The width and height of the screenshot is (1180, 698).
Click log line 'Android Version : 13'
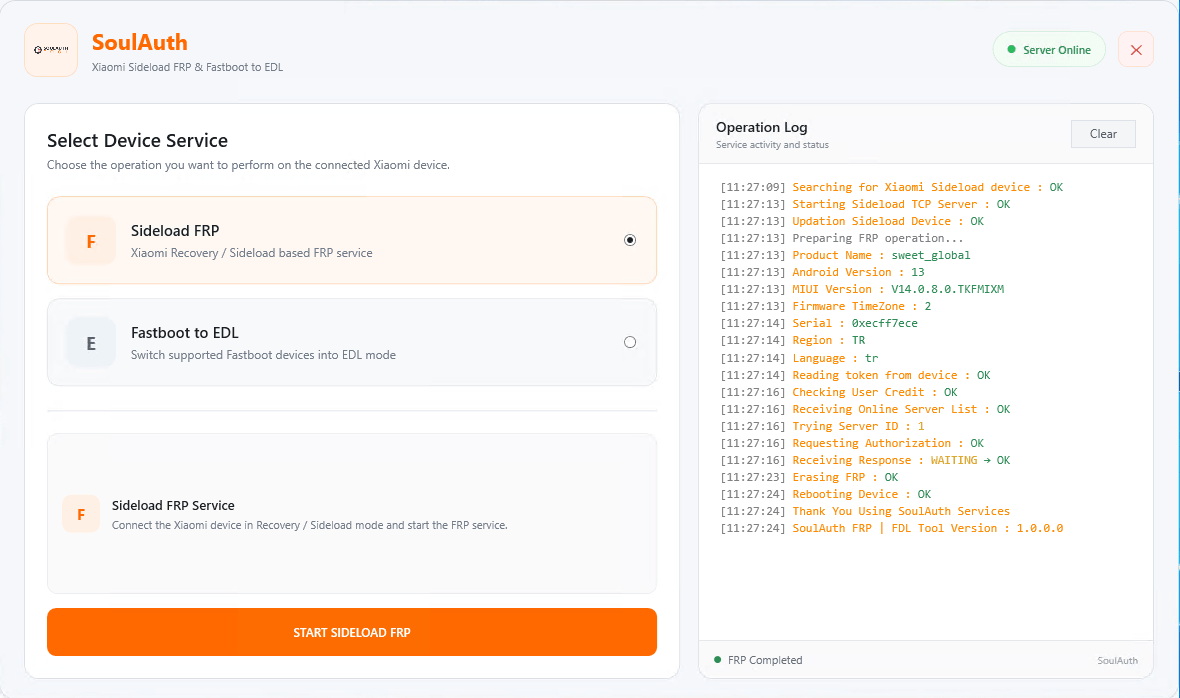coord(822,272)
